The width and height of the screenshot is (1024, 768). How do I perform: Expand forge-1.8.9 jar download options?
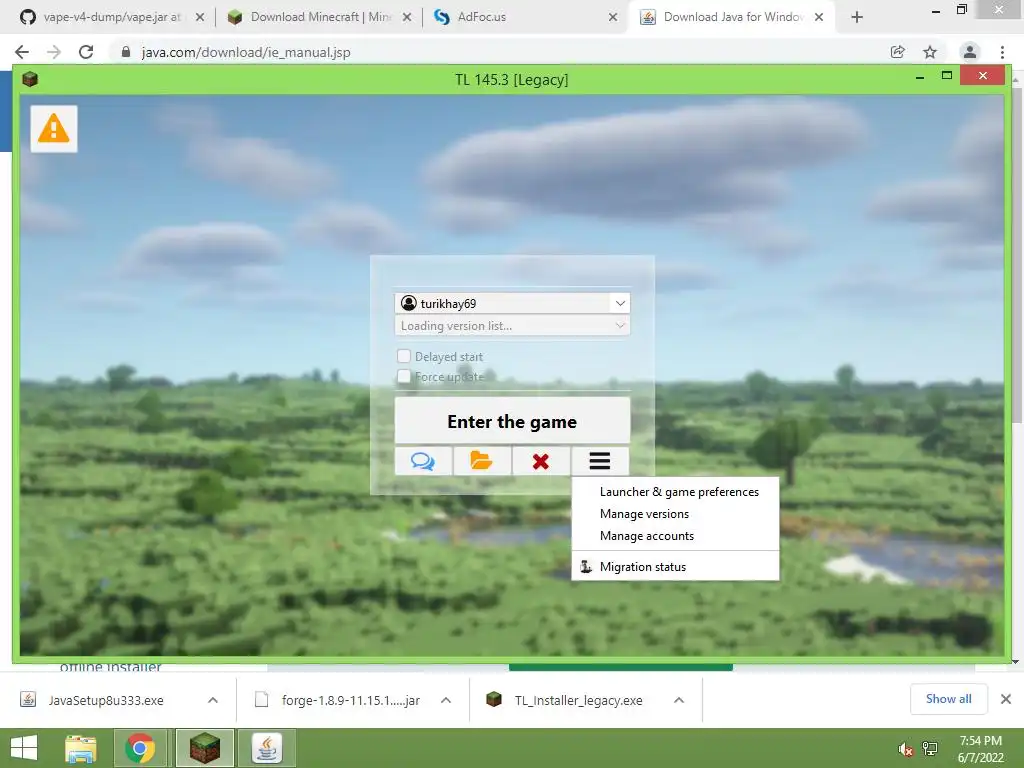click(x=446, y=700)
